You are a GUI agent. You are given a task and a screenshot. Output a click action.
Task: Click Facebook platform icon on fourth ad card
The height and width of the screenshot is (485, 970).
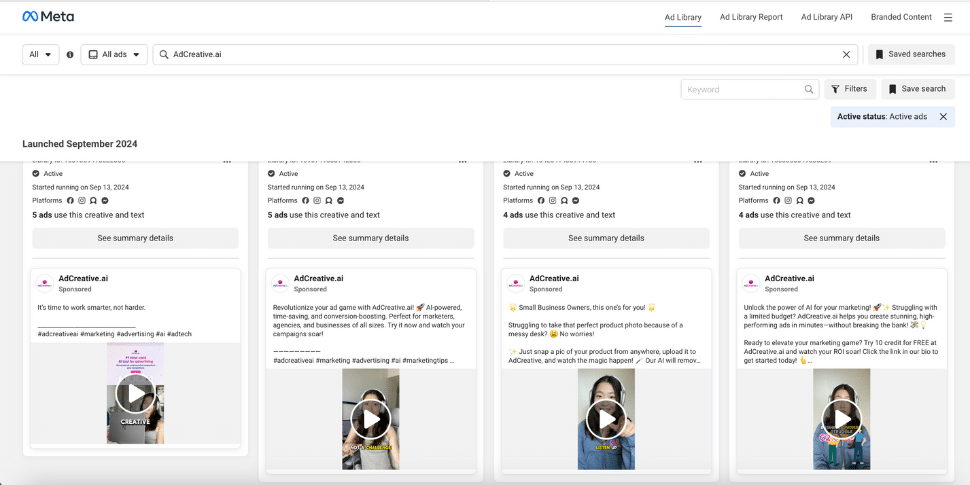click(776, 200)
